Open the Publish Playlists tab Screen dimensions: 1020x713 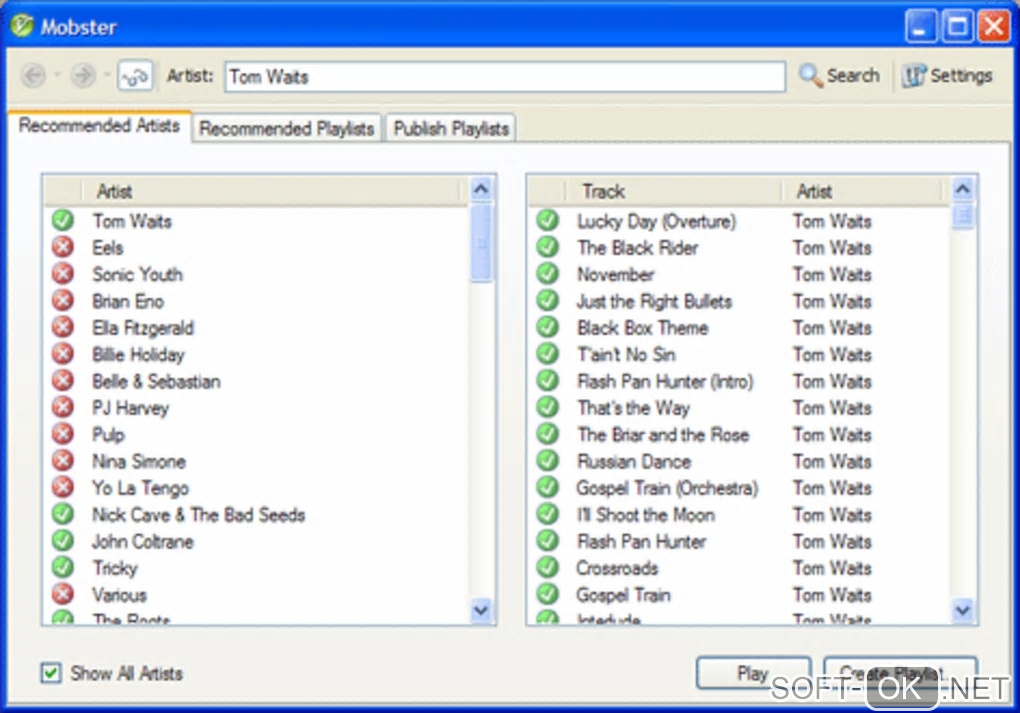451,128
